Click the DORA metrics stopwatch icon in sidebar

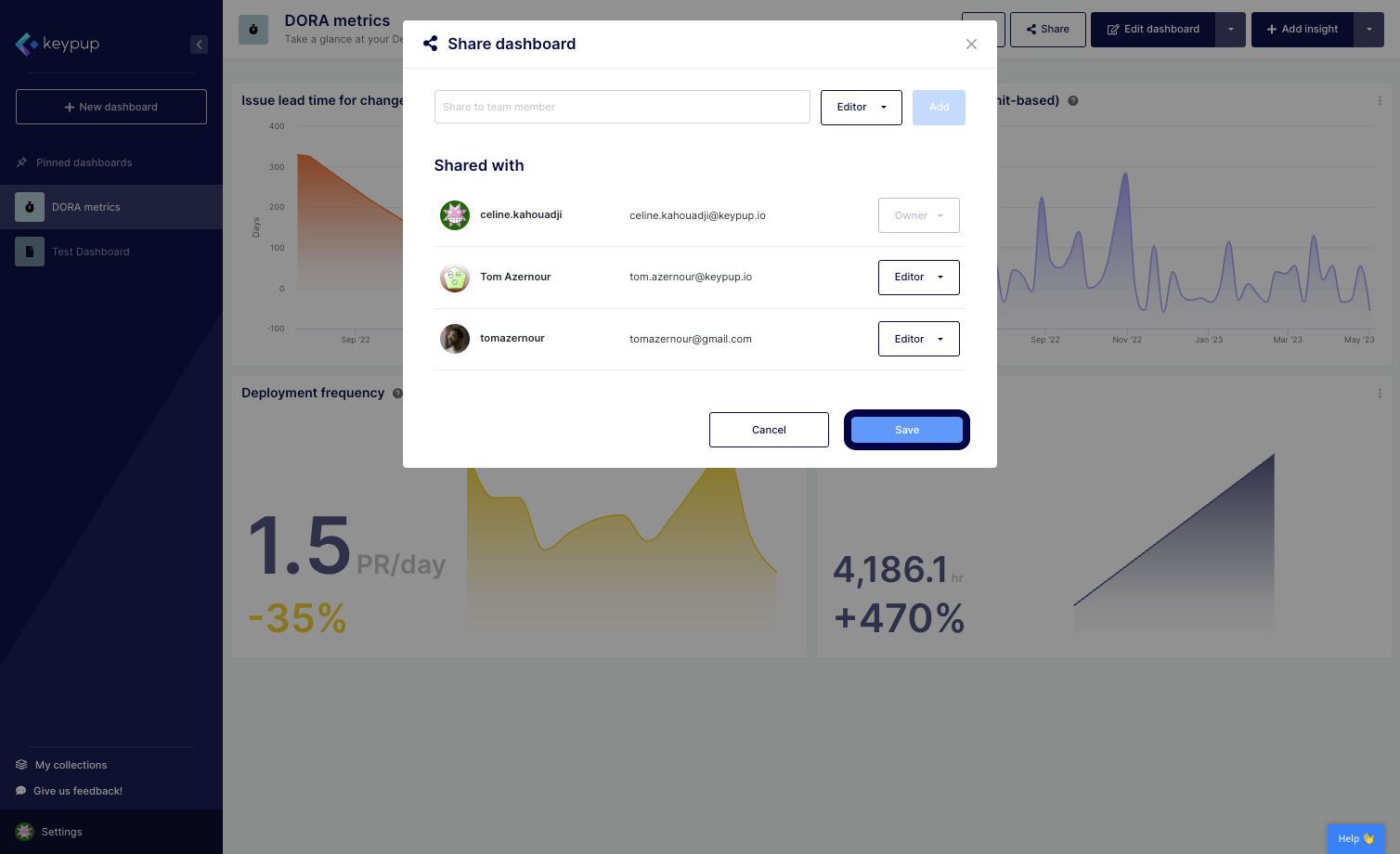pos(30,207)
